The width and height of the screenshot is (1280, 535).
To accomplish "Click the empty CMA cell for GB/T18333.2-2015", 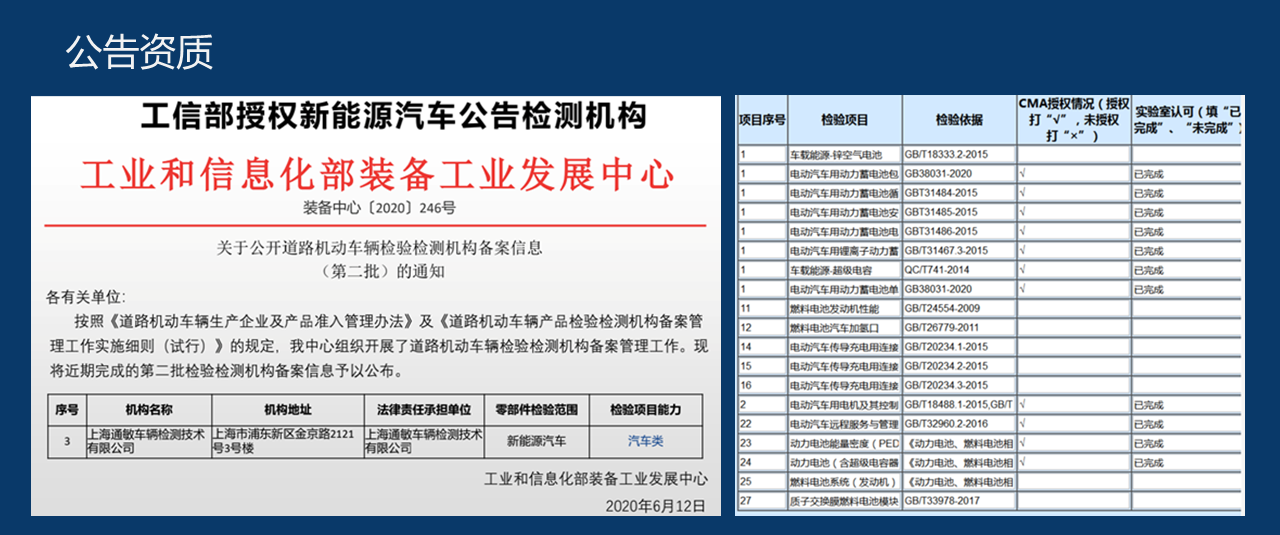I will (1073, 155).
